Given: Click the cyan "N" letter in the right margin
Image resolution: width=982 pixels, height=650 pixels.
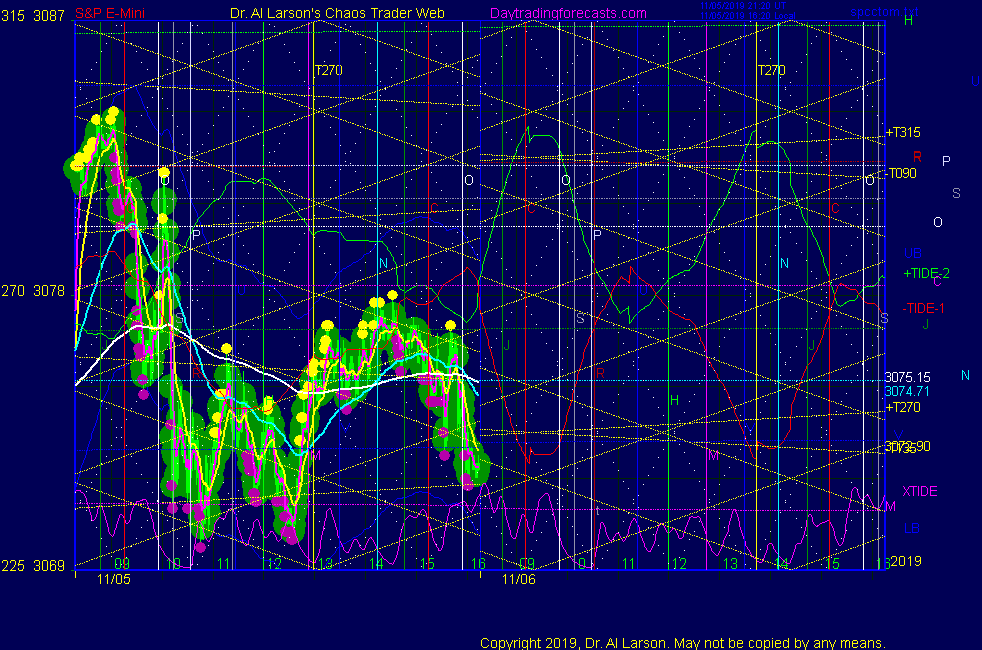Looking at the screenshot, I should [965, 376].
